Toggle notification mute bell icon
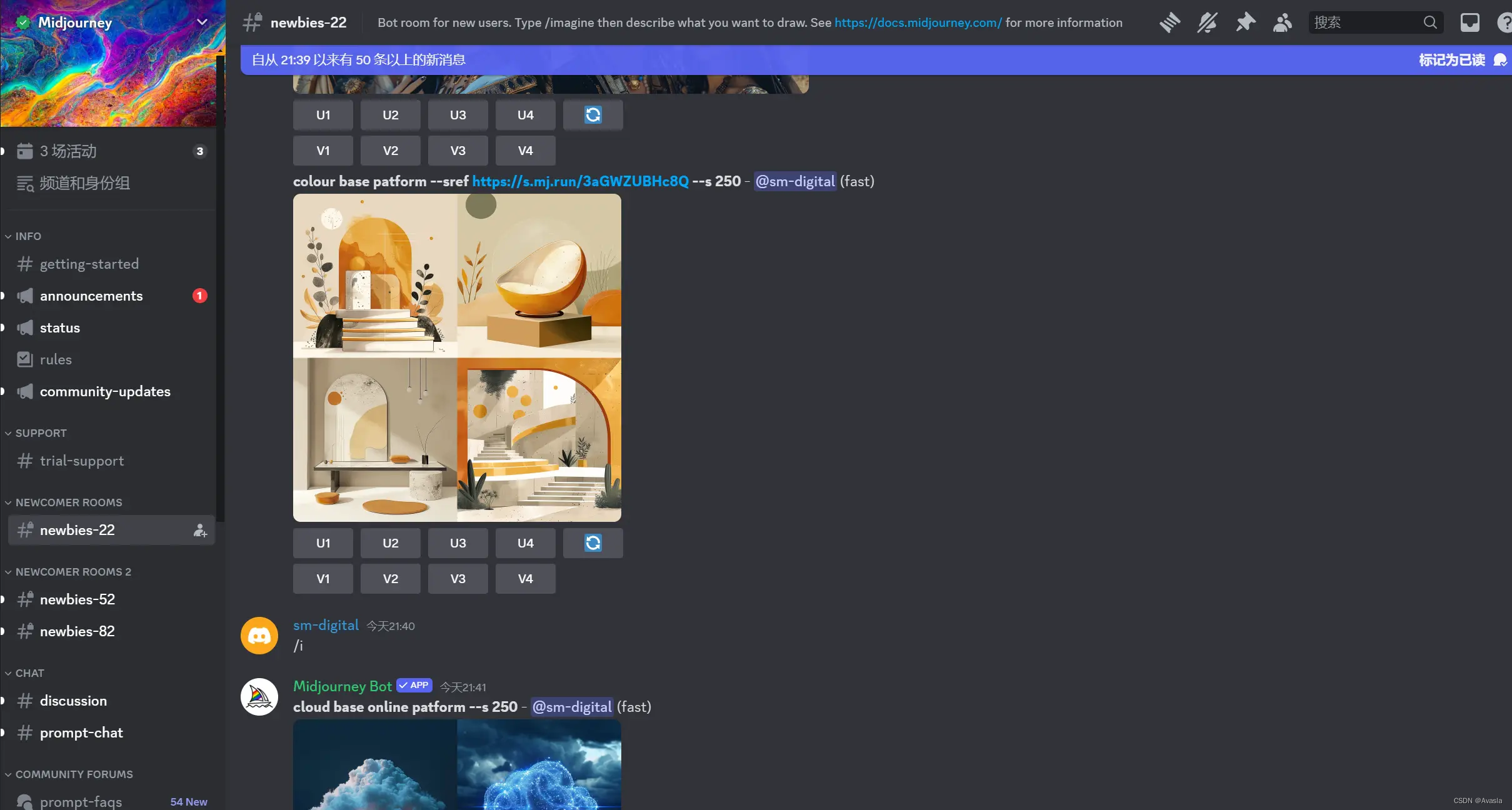 pyautogui.click(x=1207, y=22)
